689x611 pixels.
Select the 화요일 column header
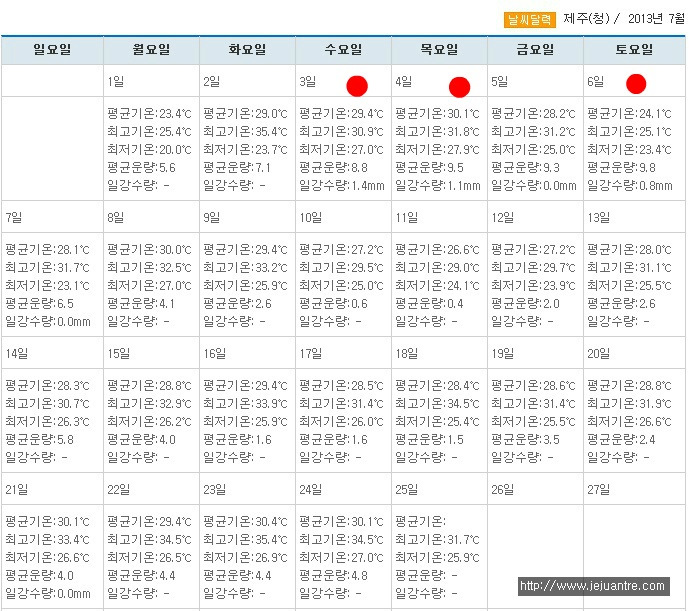coord(247,50)
